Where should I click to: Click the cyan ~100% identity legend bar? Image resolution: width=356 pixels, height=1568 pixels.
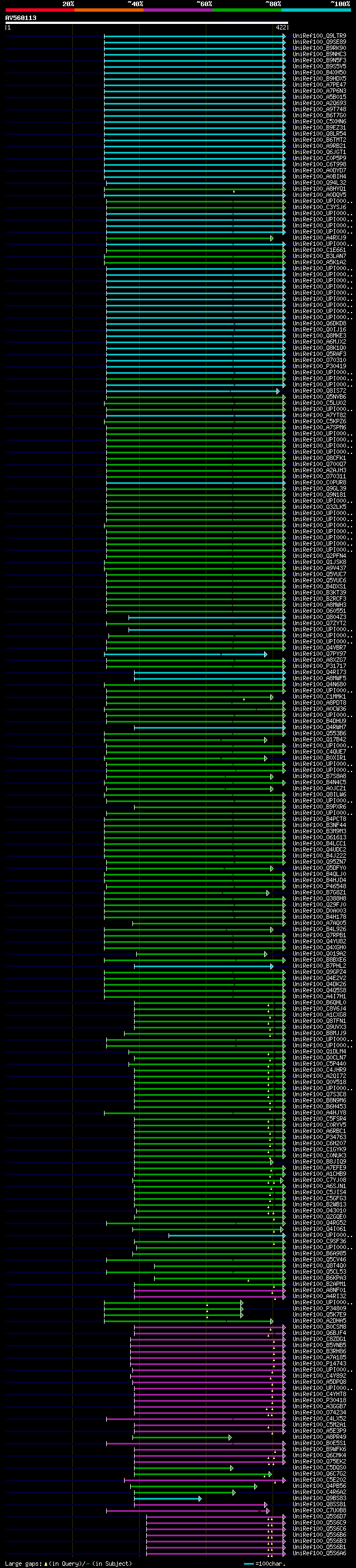coord(316,11)
